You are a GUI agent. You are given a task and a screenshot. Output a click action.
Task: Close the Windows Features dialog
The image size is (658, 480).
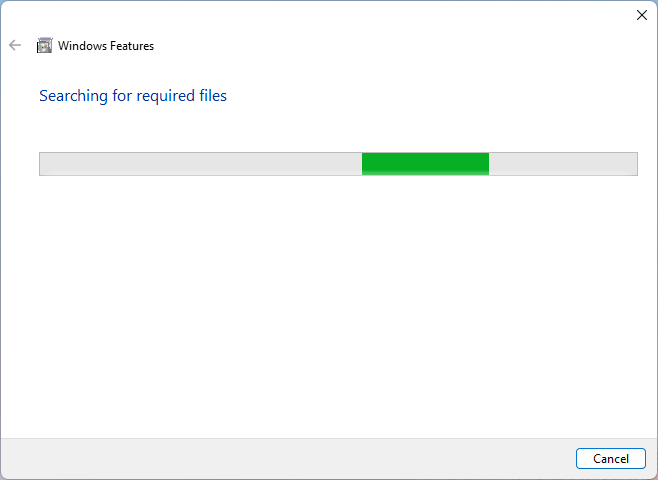641,15
